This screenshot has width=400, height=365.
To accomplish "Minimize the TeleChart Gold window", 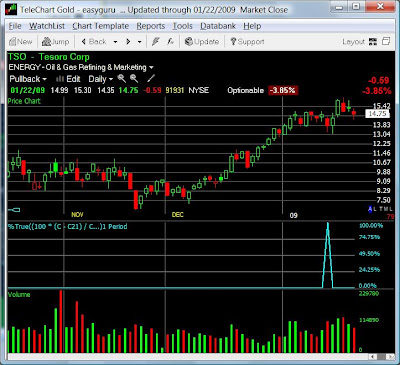I will tap(339, 7).
